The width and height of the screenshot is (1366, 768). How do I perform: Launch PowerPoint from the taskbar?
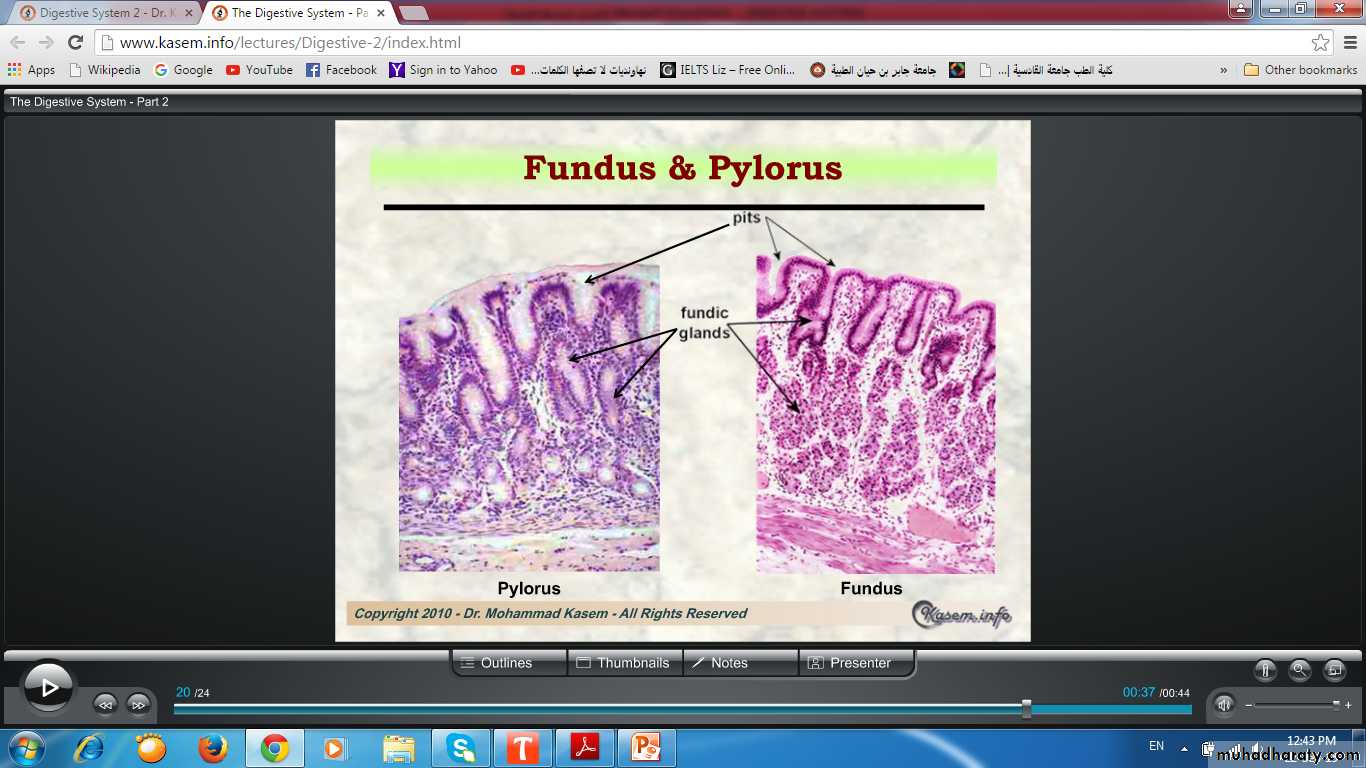[x=647, y=748]
